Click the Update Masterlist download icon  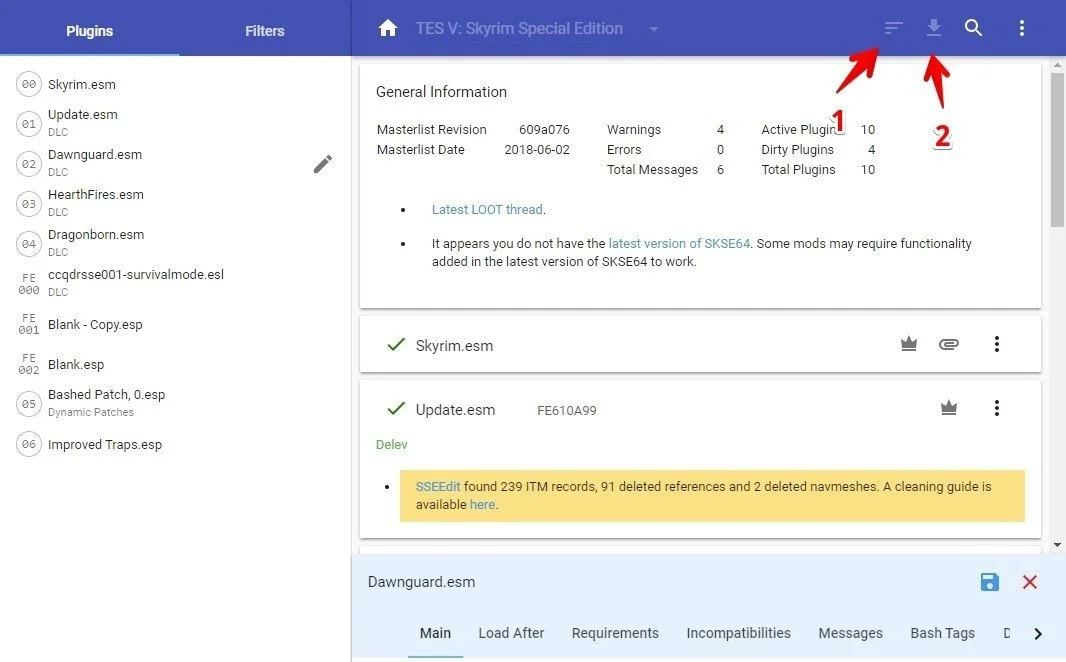point(933,28)
